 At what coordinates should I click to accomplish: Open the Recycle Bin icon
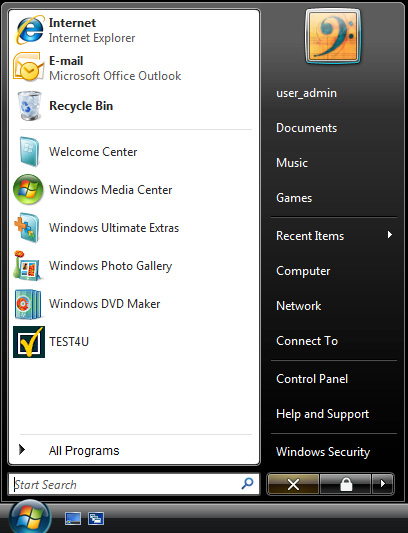[x=30, y=106]
